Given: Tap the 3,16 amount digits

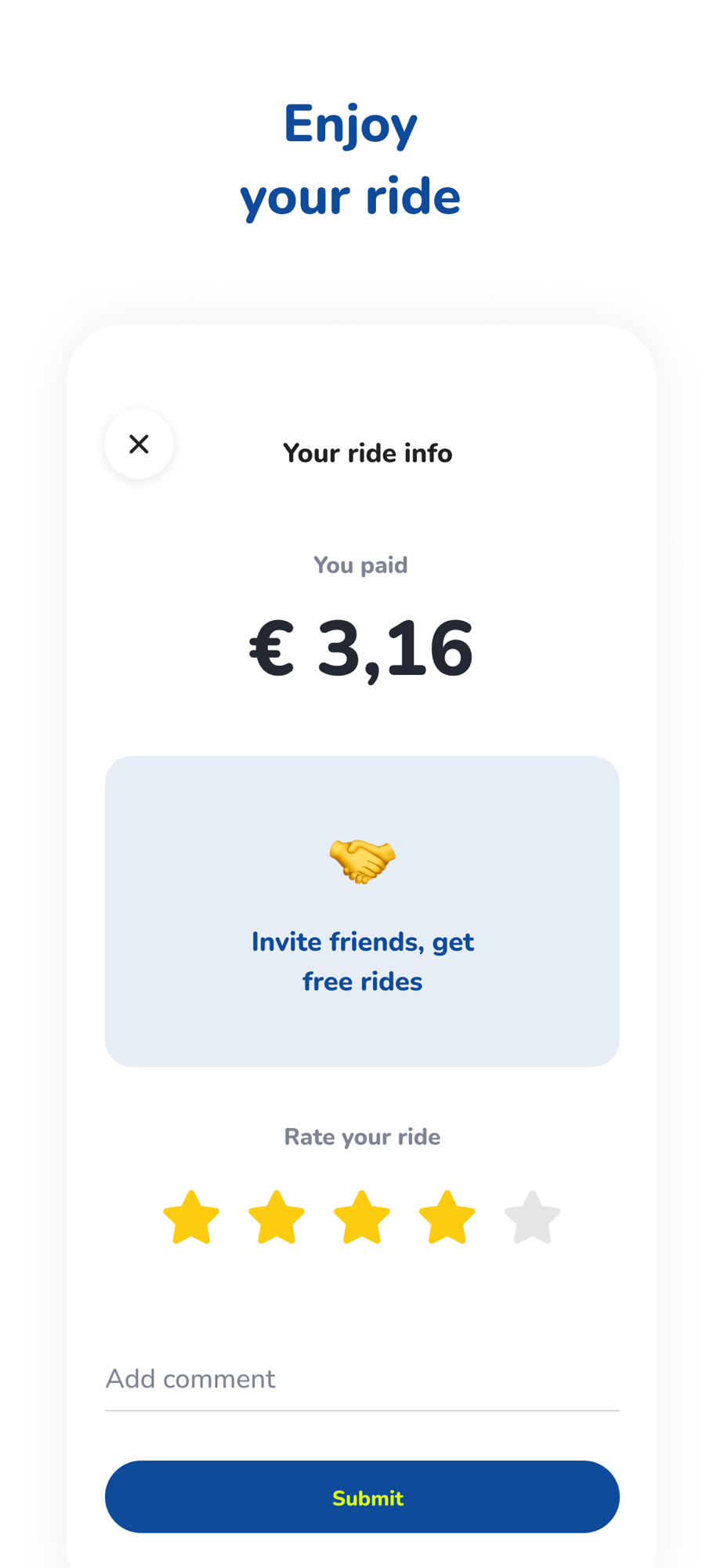Looking at the screenshot, I should [x=395, y=649].
